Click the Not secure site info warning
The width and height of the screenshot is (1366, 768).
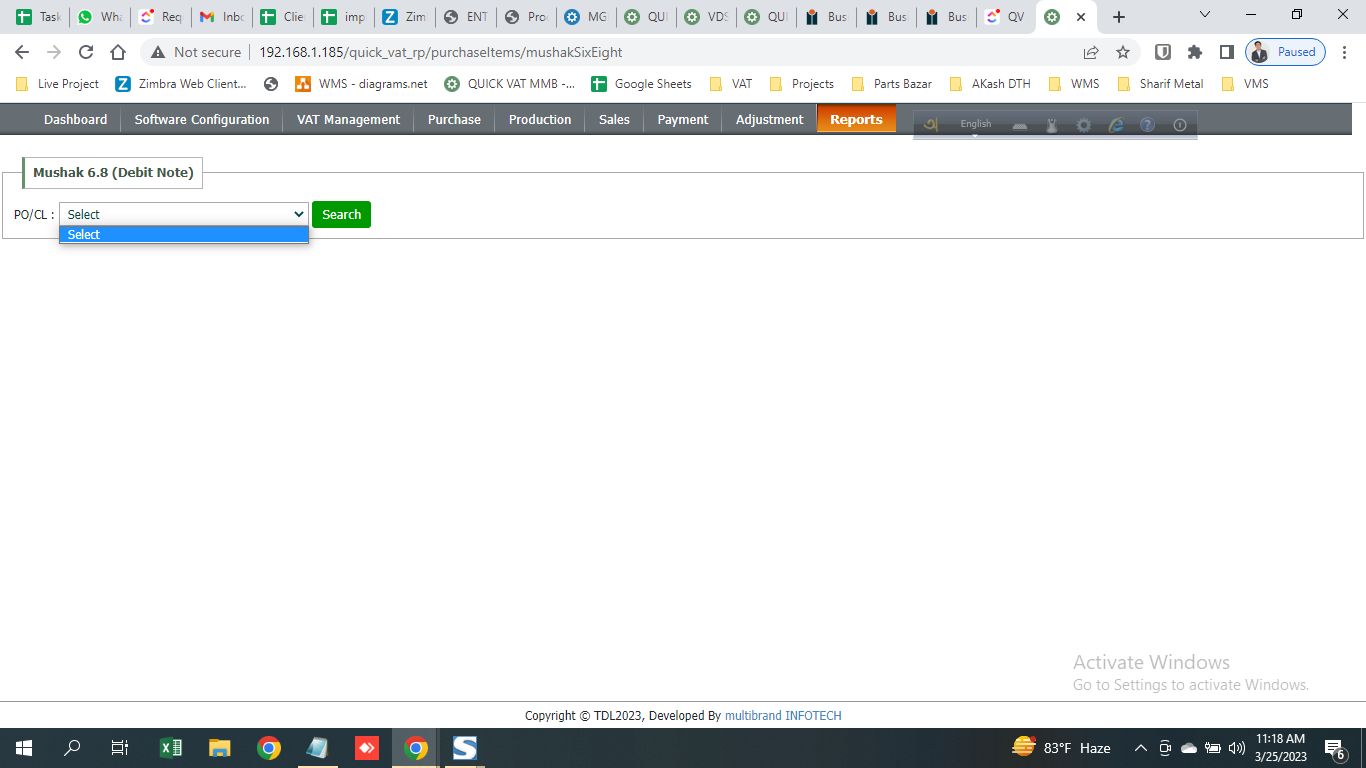tap(196, 52)
